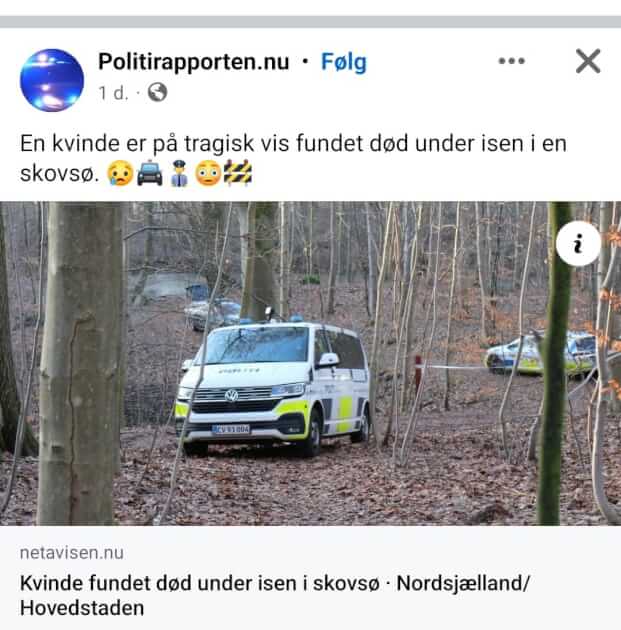621x630 pixels.
Task: Click the post text about the skovsø
Action: point(293,158)
